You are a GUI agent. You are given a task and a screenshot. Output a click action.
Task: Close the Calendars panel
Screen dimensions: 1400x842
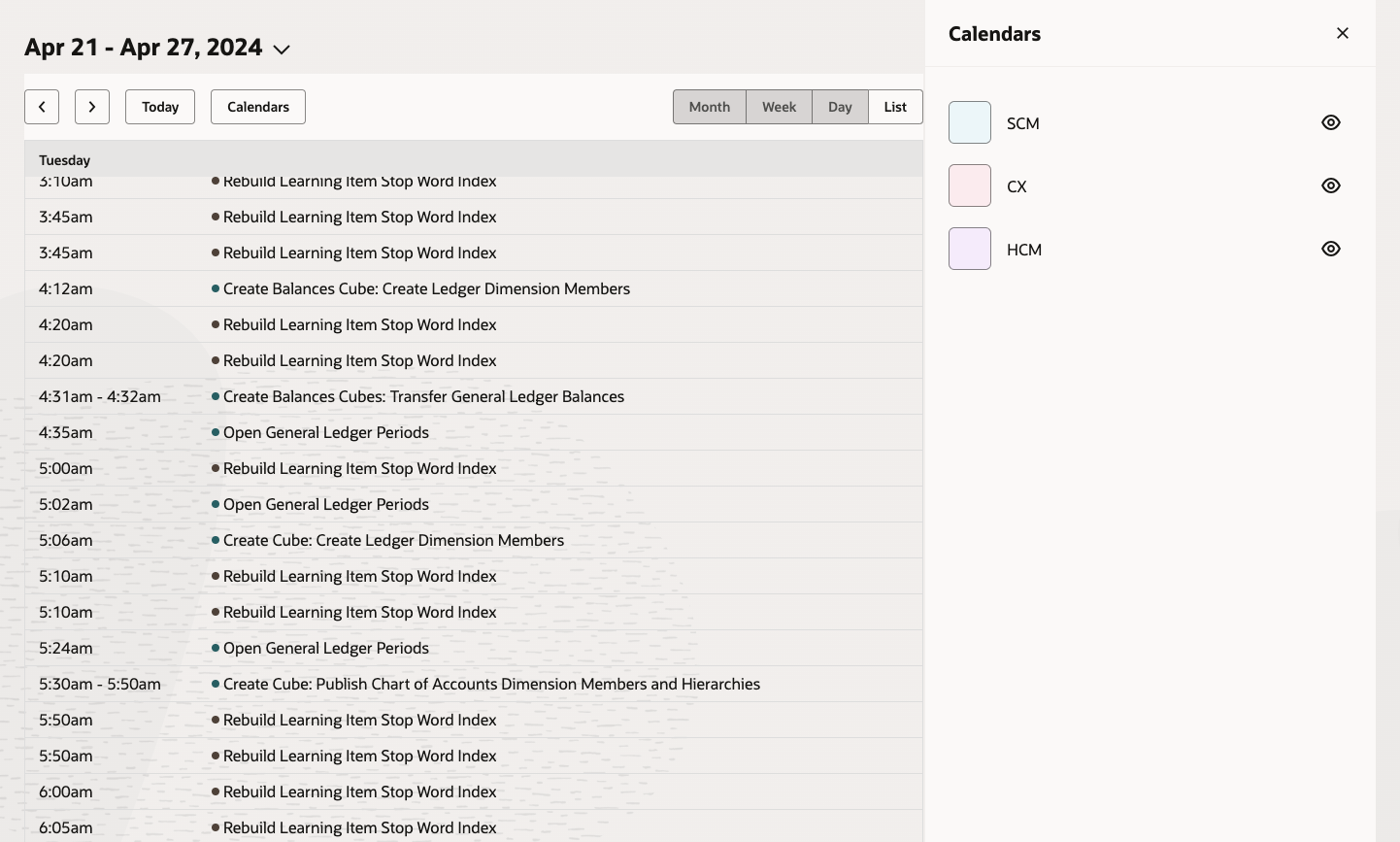tap(1343, 32)
